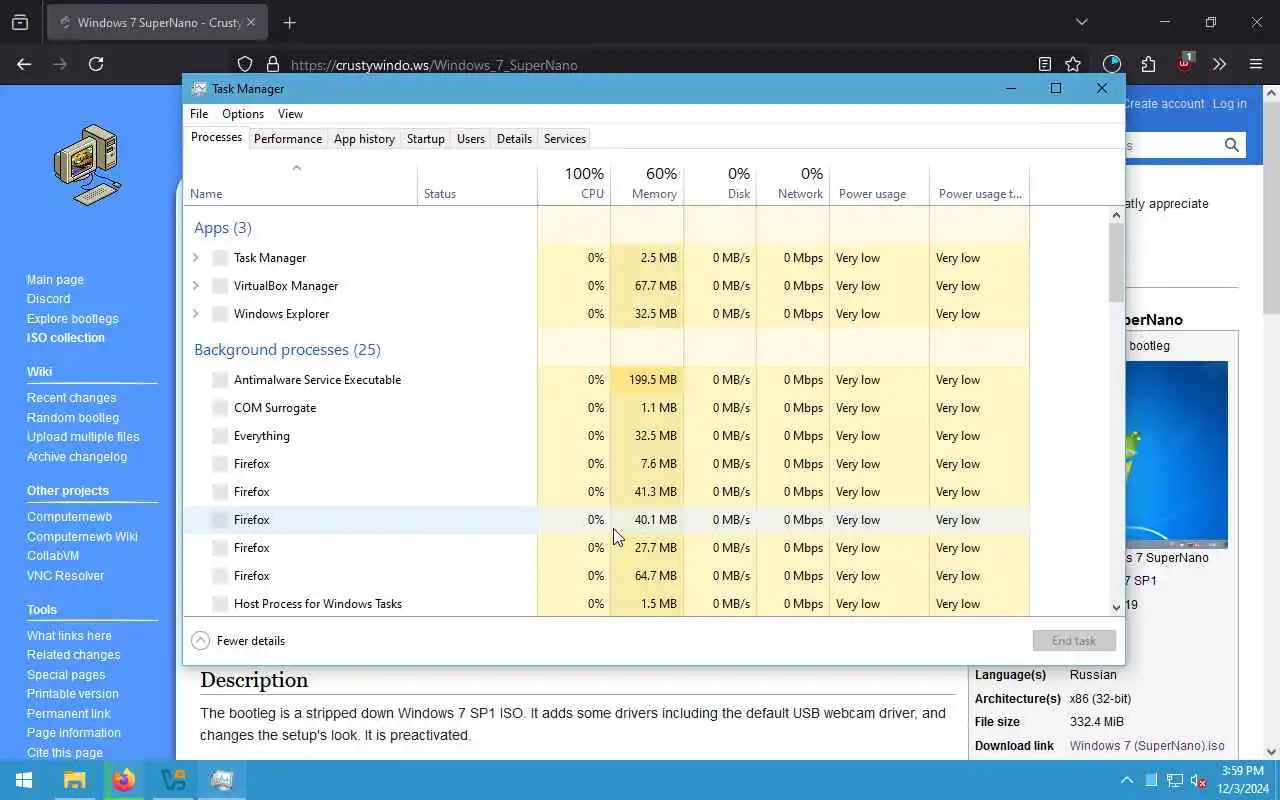
Task: Sort by the Network column header
Action: [x=793, y=183]
